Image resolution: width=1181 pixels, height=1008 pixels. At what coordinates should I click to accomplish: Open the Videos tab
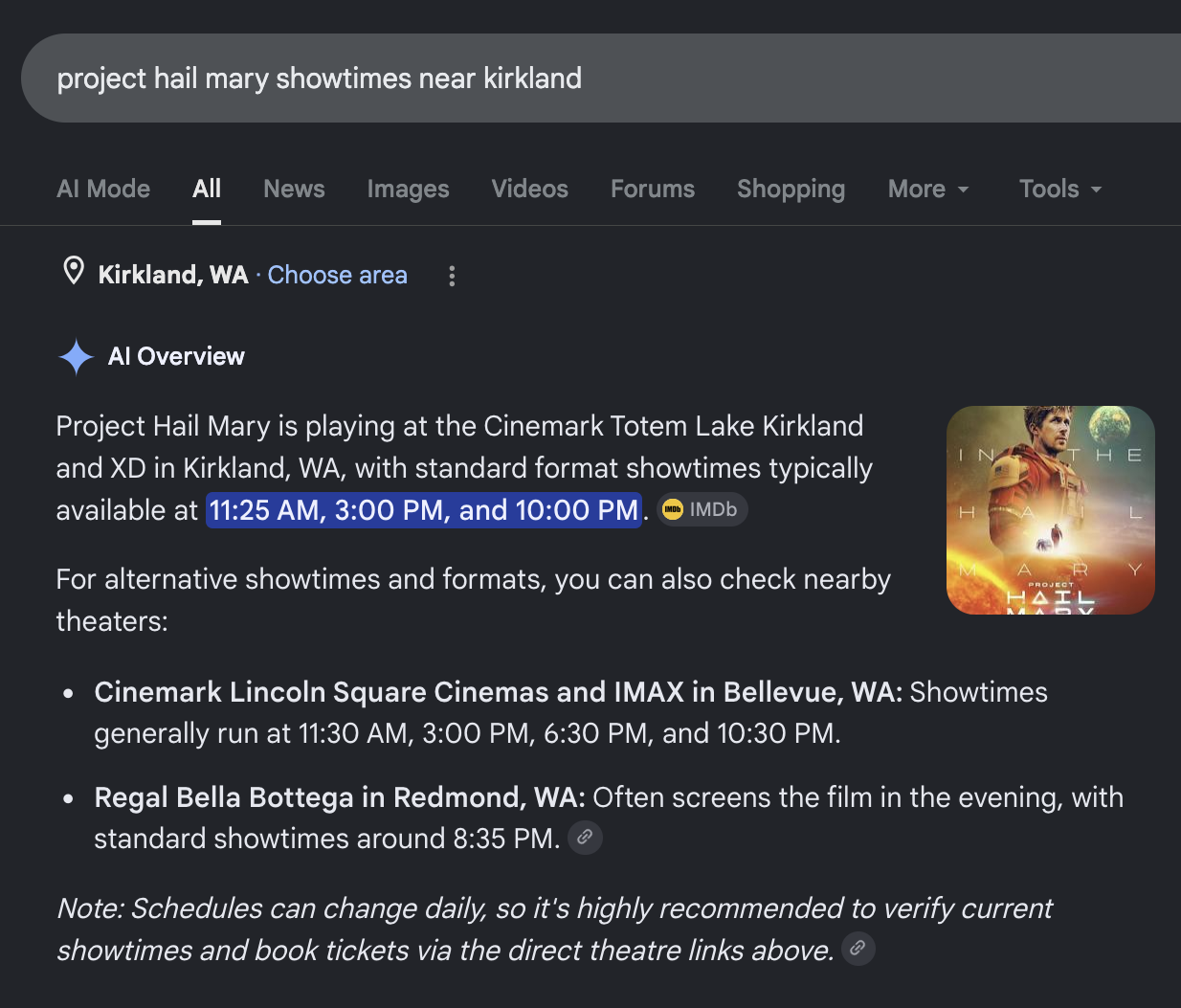pos(529,189)
